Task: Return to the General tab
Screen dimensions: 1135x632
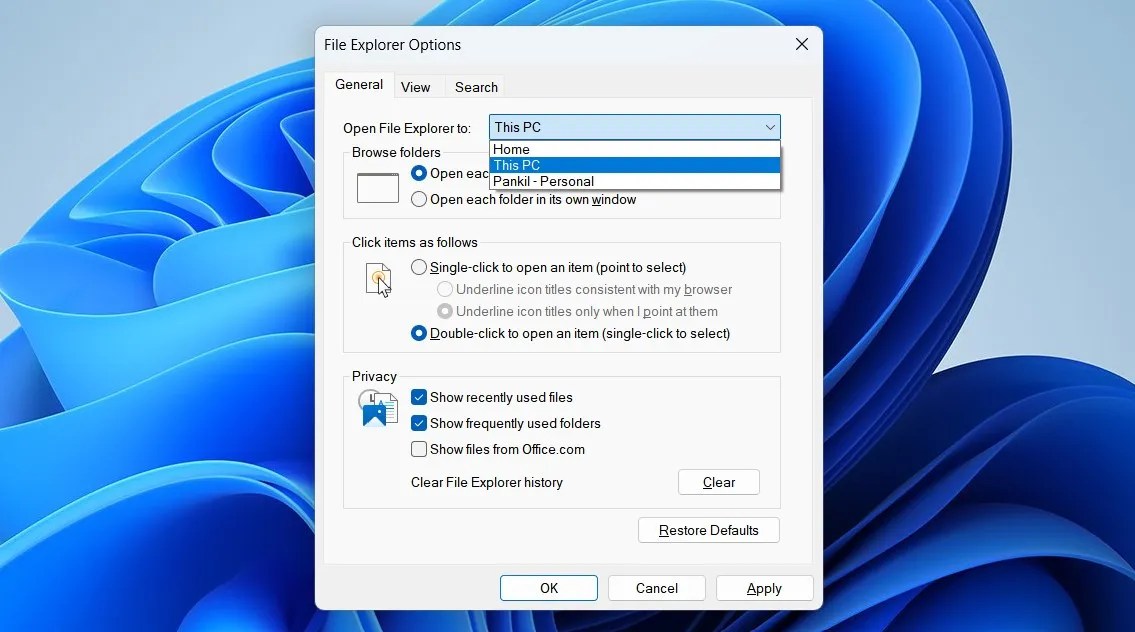Action: pyautogui.click(x=359, y=85)
